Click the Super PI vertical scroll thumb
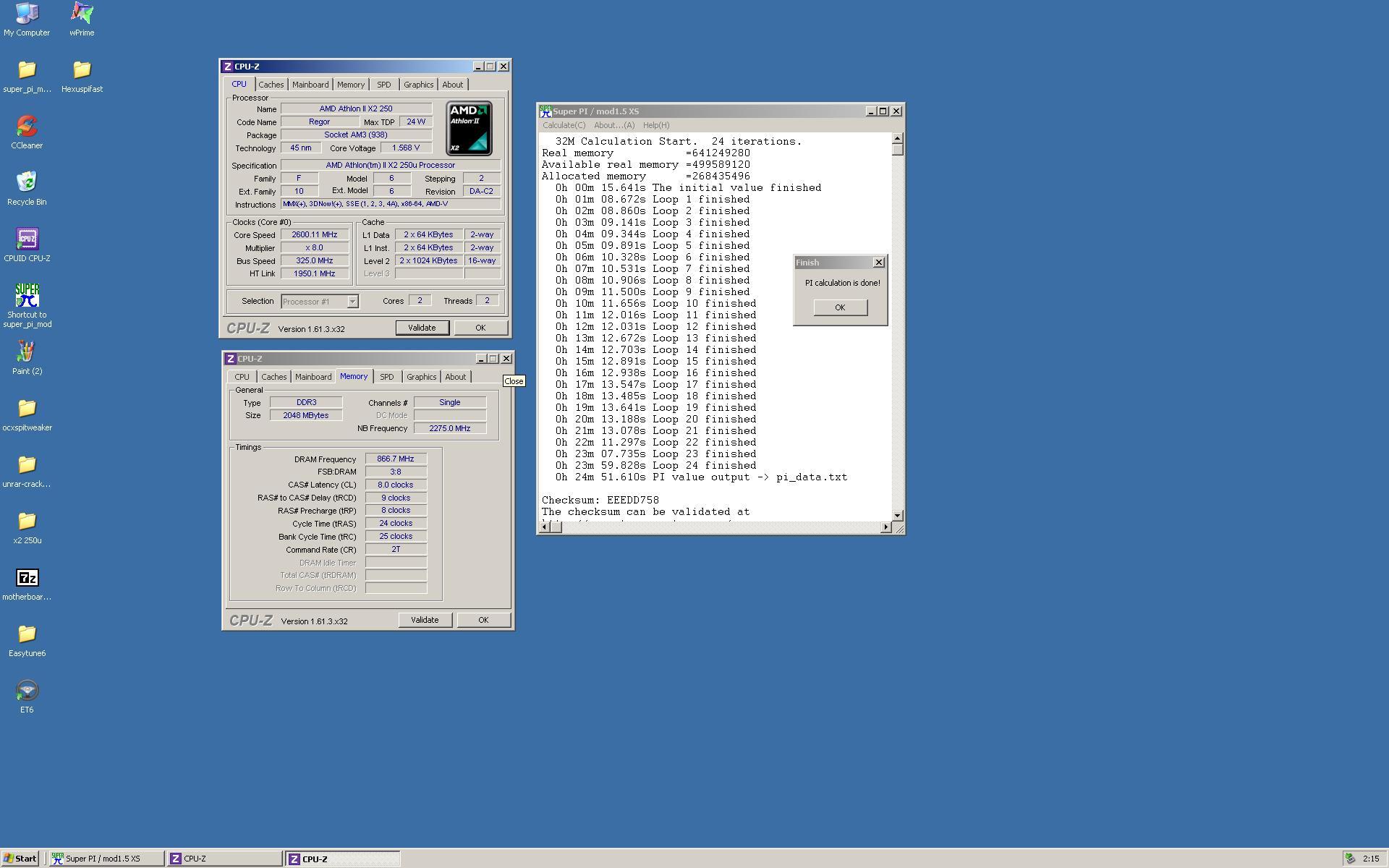The width and height of the screenshot is (1389, 868). (x=898, y=149)
